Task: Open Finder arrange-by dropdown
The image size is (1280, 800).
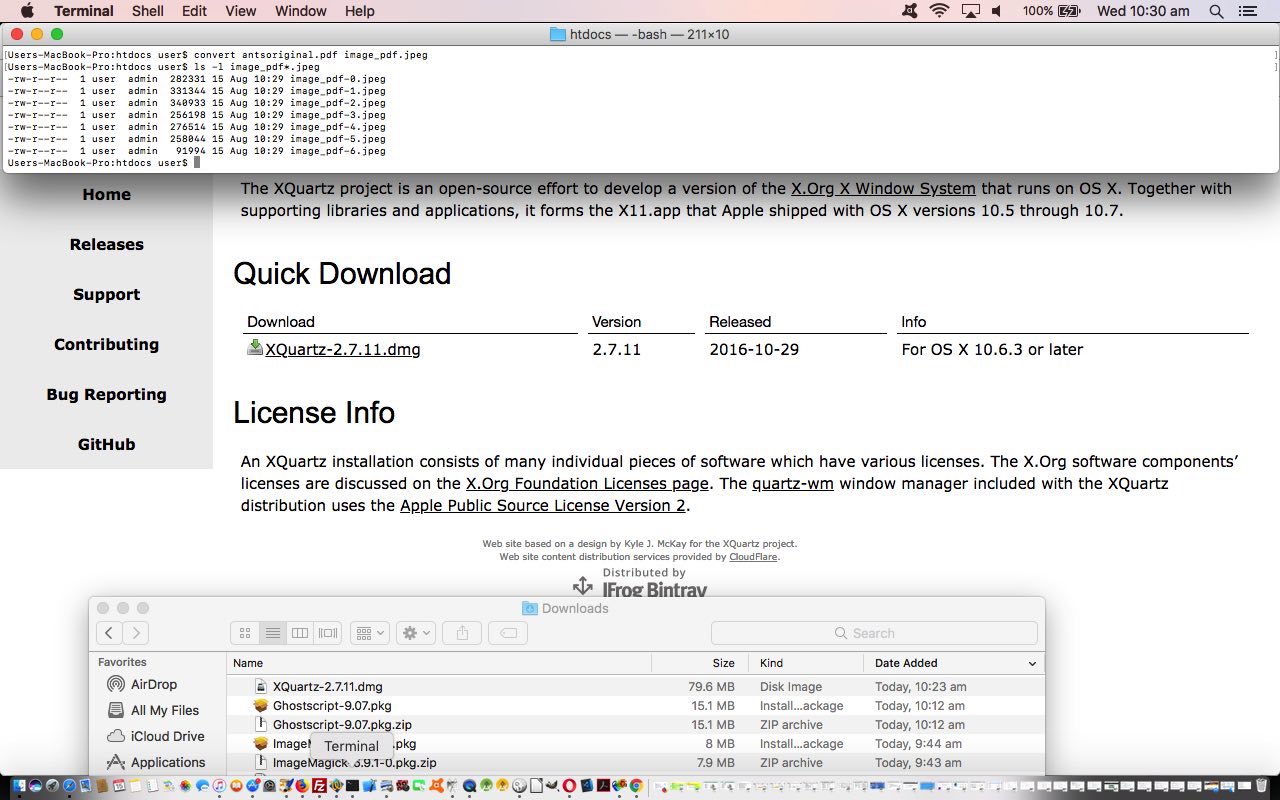Action: (369, 633)
